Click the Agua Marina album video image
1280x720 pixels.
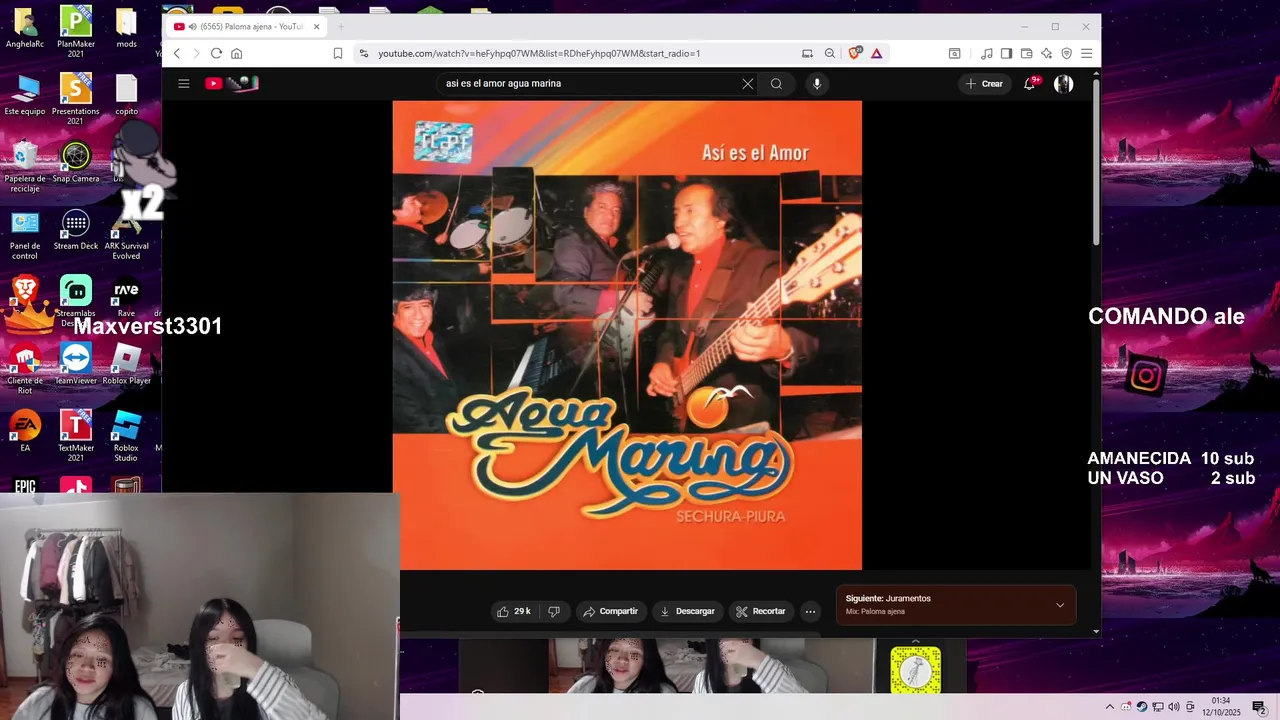tap(627, 335)
